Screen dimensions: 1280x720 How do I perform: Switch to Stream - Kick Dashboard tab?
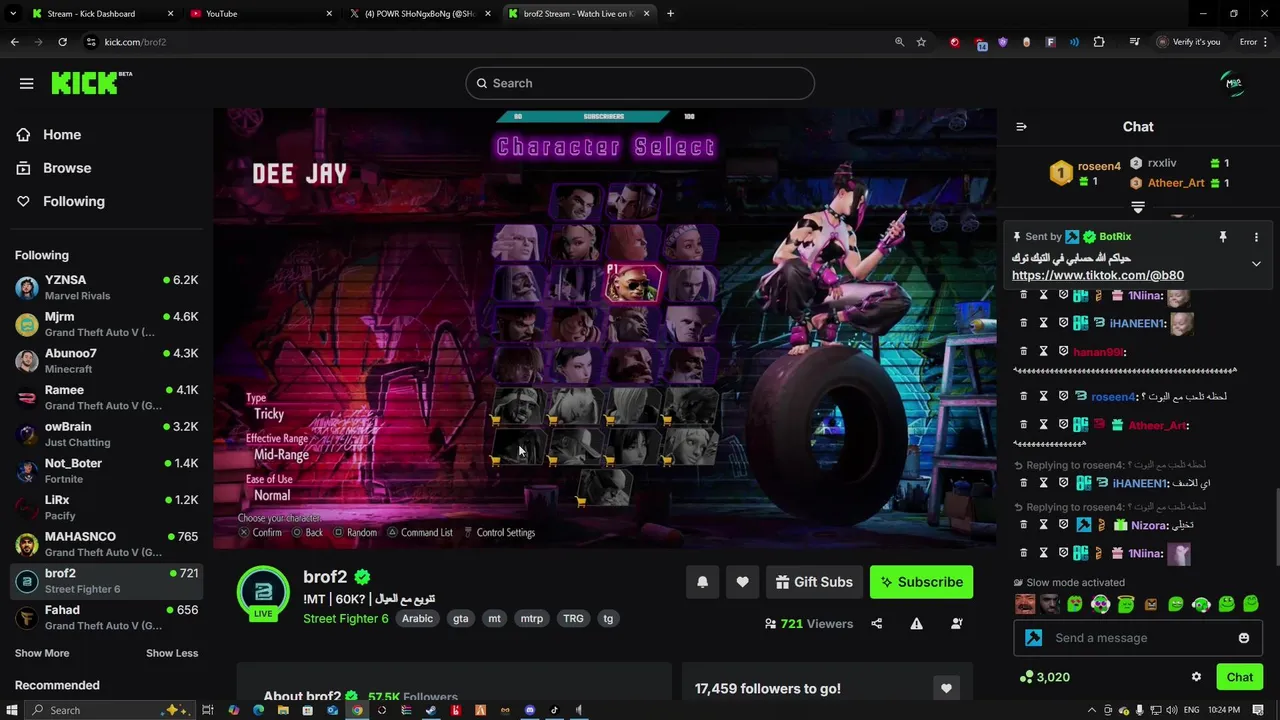pos(100,14)
